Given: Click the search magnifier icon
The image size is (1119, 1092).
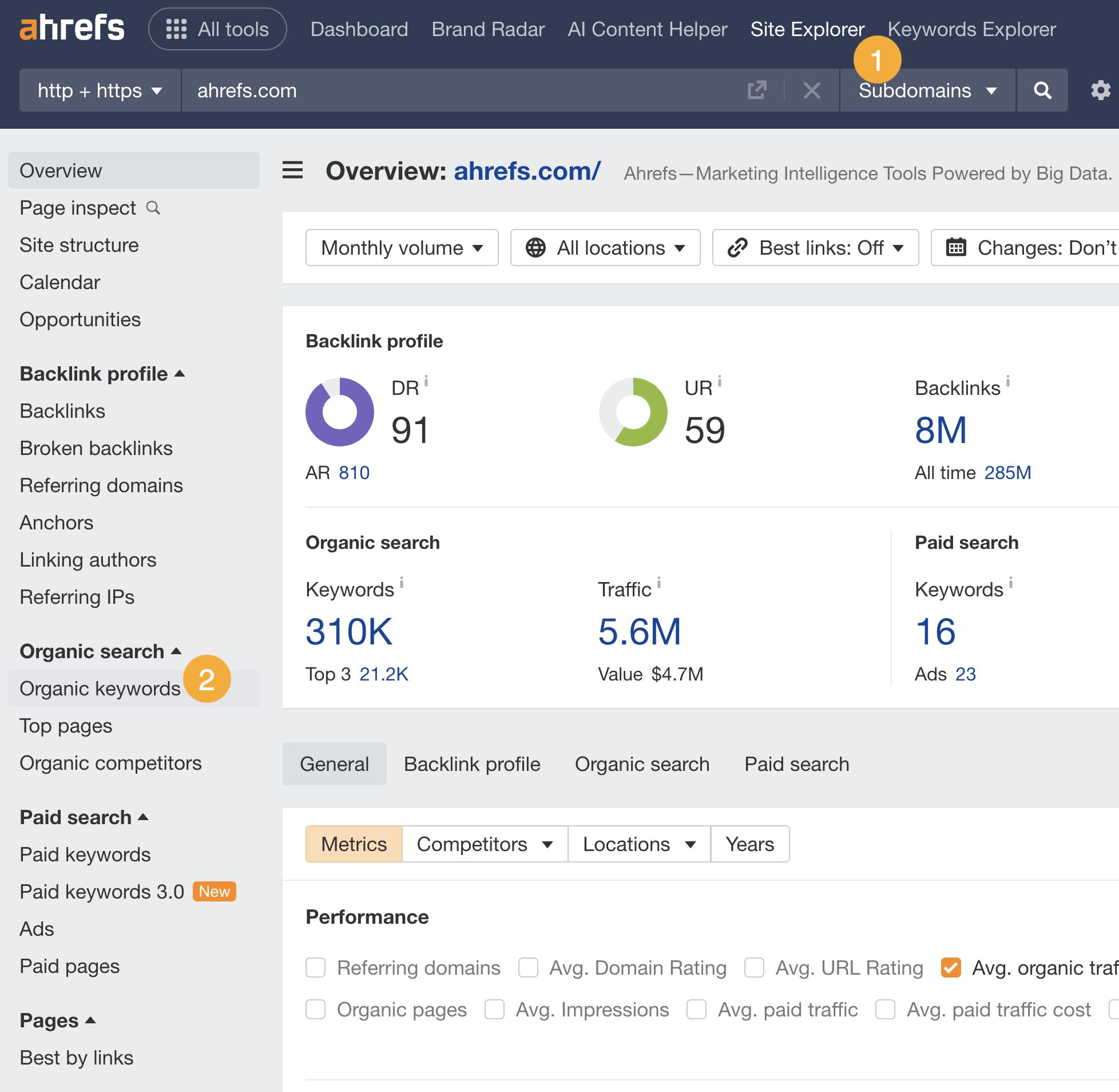Looking at the screenshot, I should 1043,90.
